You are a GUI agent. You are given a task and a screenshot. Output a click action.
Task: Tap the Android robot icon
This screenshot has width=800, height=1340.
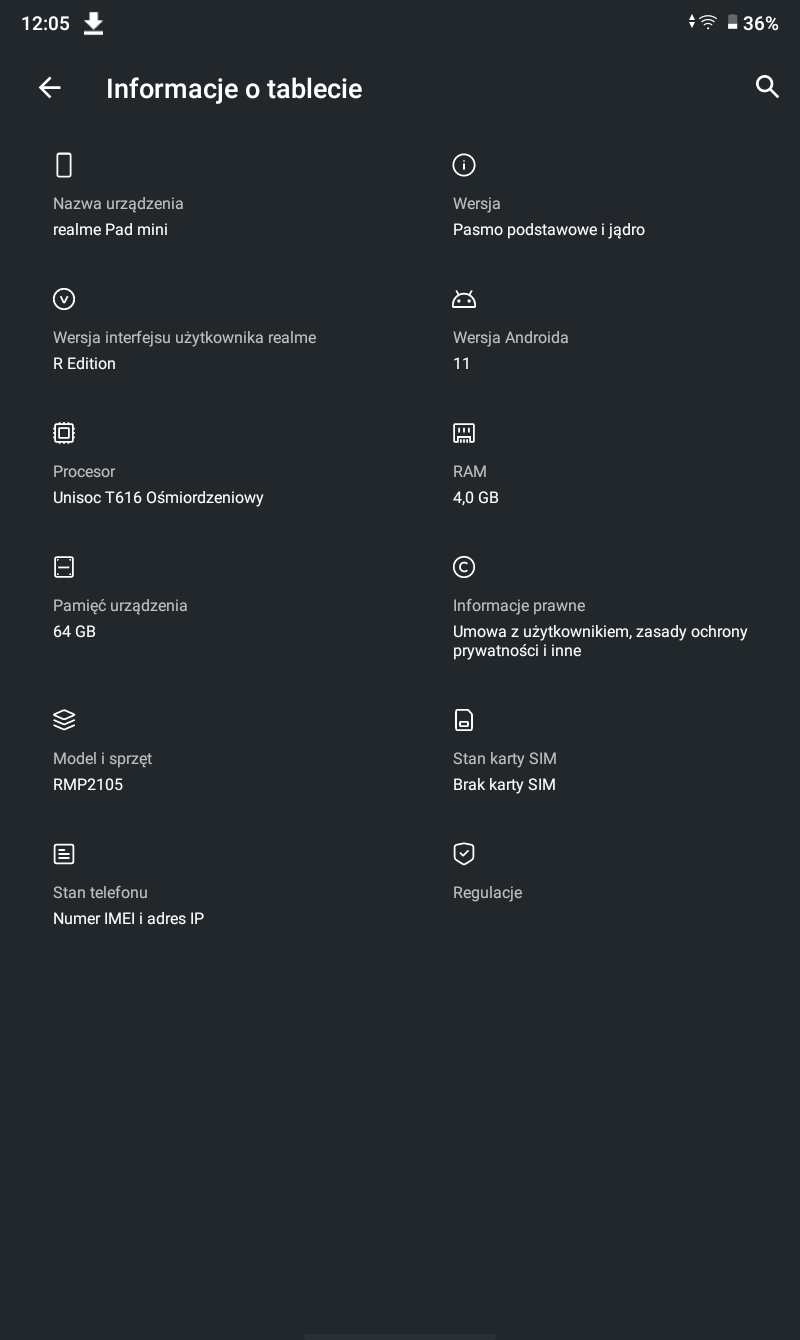[464, 299]
